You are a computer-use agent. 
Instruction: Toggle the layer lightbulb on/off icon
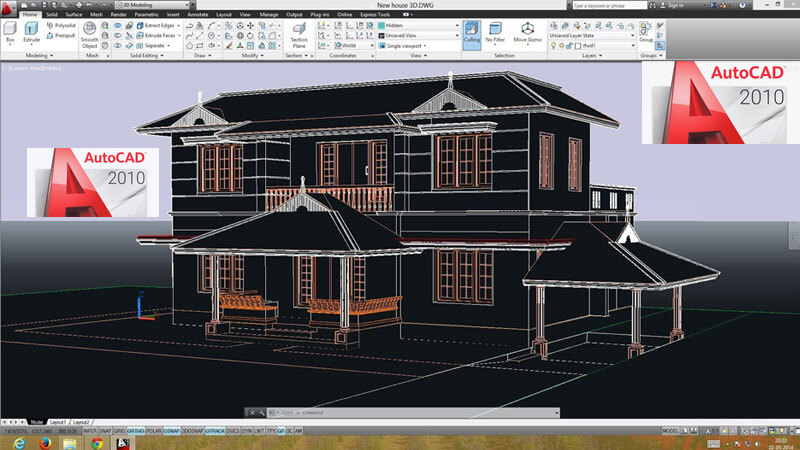554,46
